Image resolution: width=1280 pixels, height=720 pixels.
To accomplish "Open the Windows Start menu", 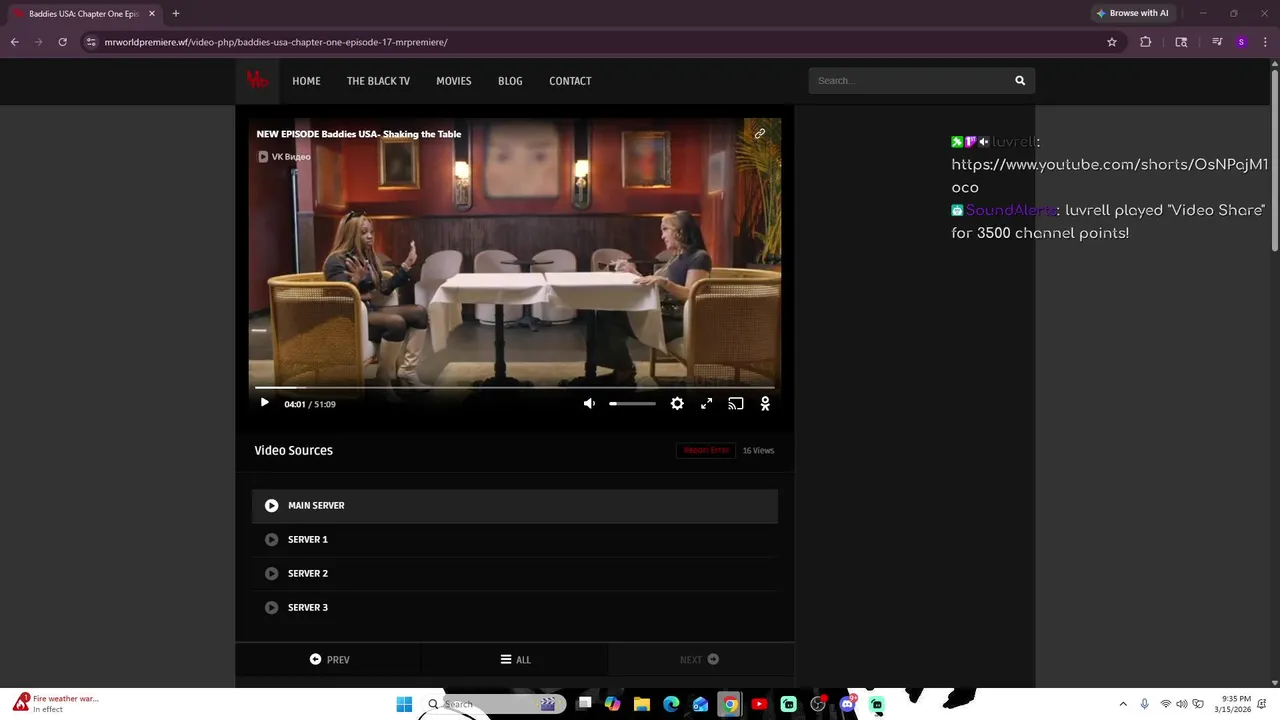I will [404, 704].
